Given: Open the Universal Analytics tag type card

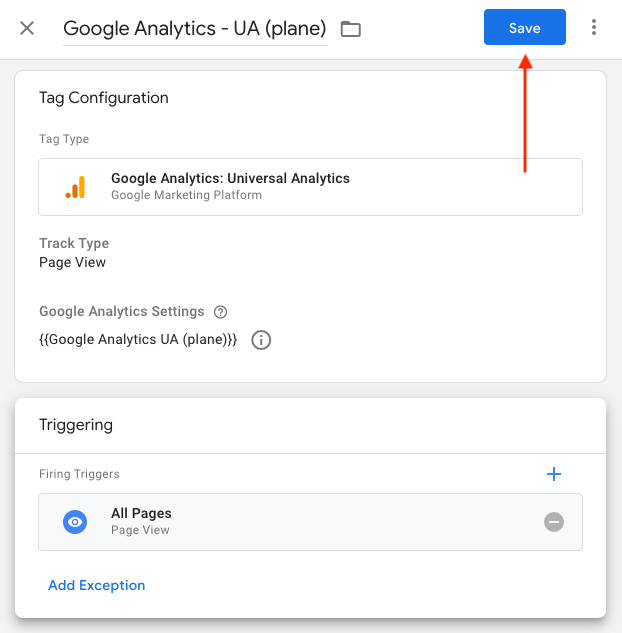Looking at the screenshot, I should [310, 187].
